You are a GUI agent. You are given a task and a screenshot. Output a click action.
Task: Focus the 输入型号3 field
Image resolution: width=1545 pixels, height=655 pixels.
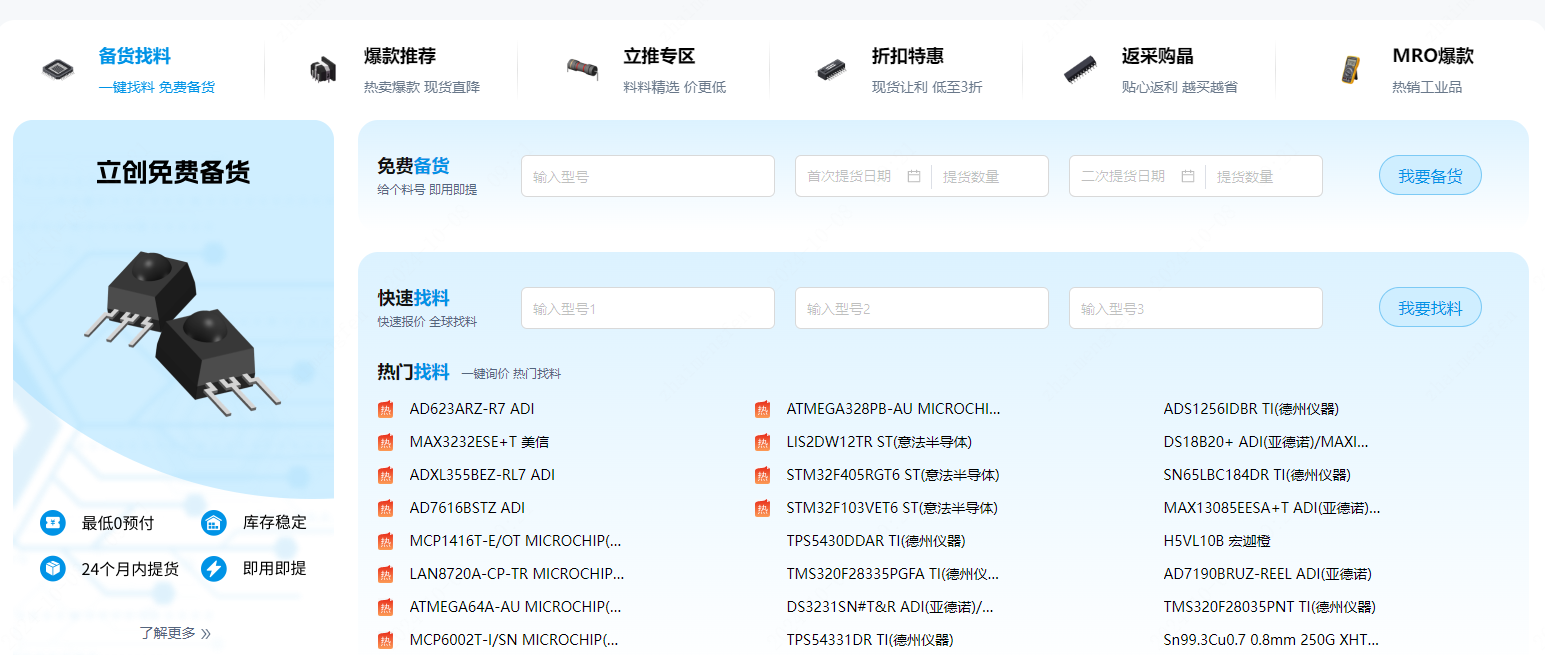pyautogui.click(x=1196, y=308)
